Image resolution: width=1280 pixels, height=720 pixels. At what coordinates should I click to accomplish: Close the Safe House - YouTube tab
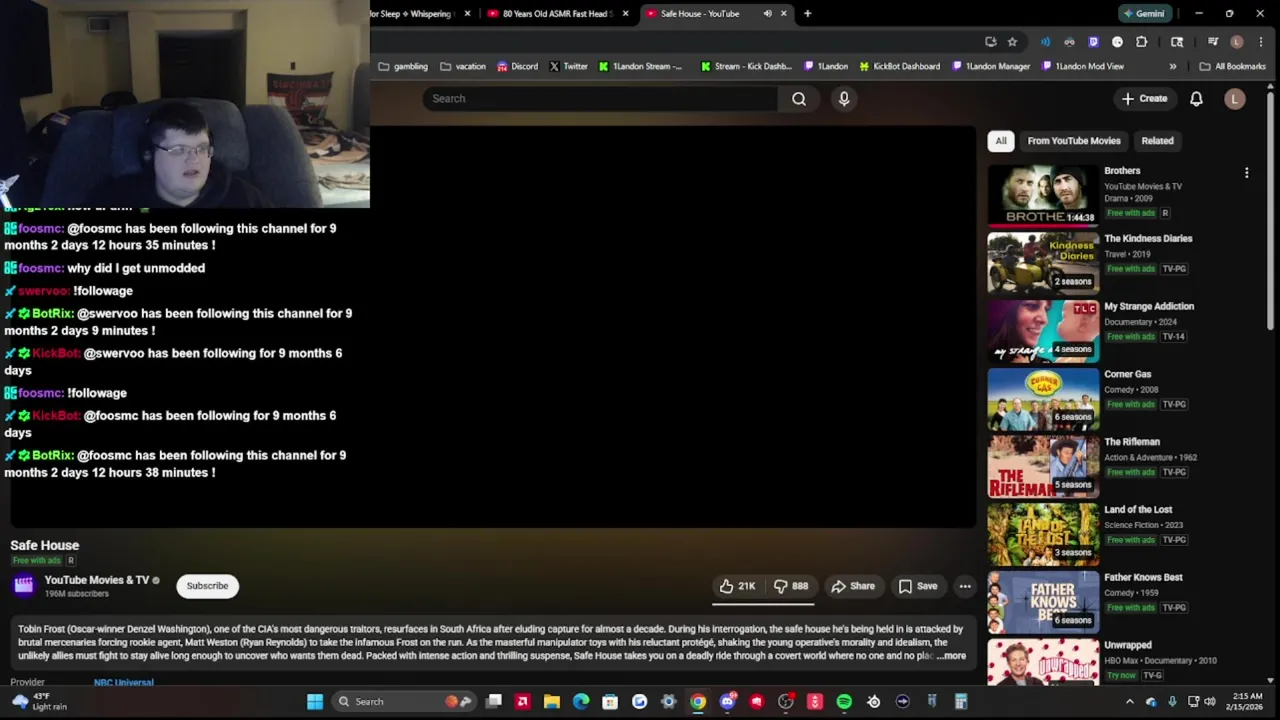[784, 13]
